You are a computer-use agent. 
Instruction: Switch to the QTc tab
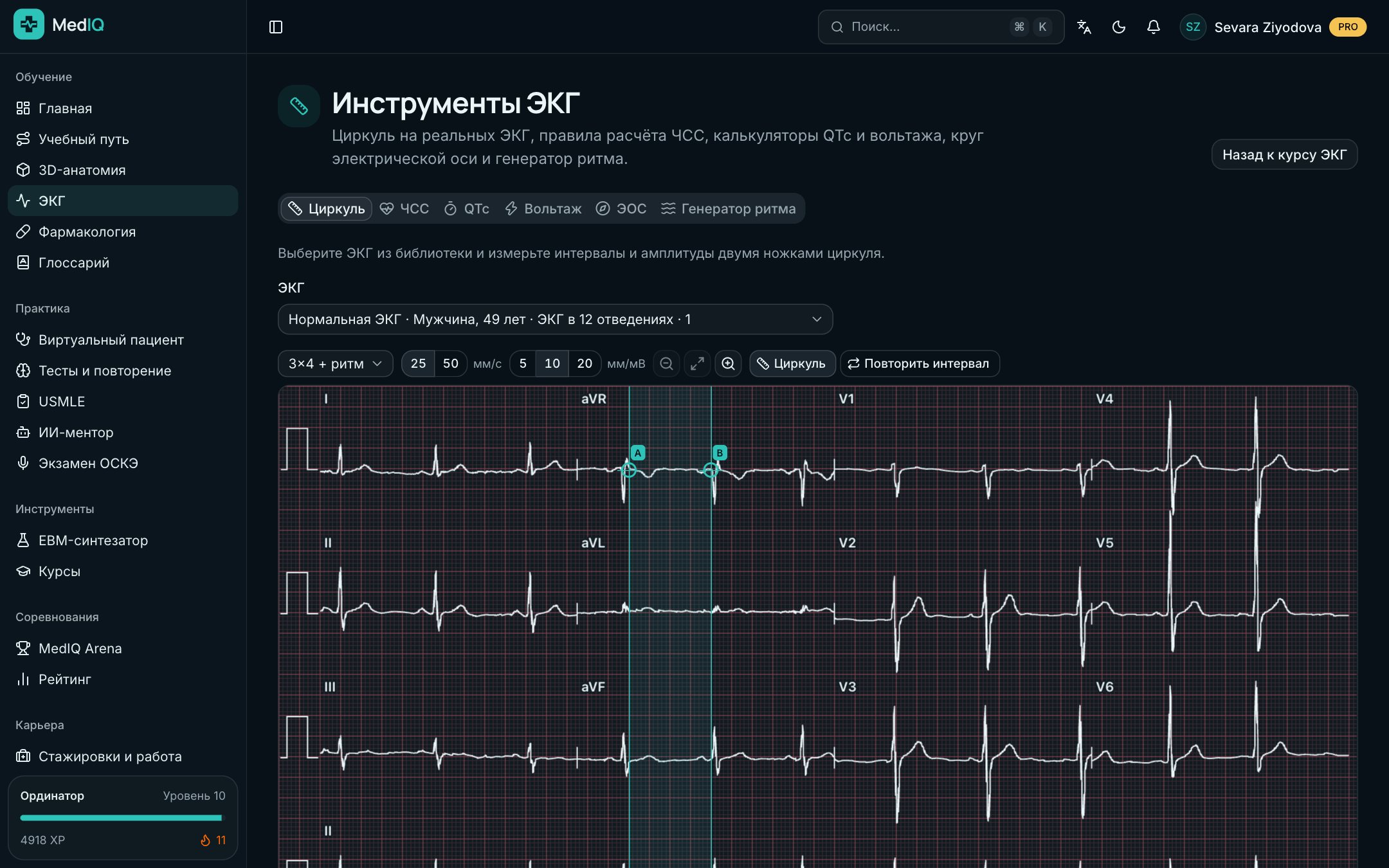(467, 209)
